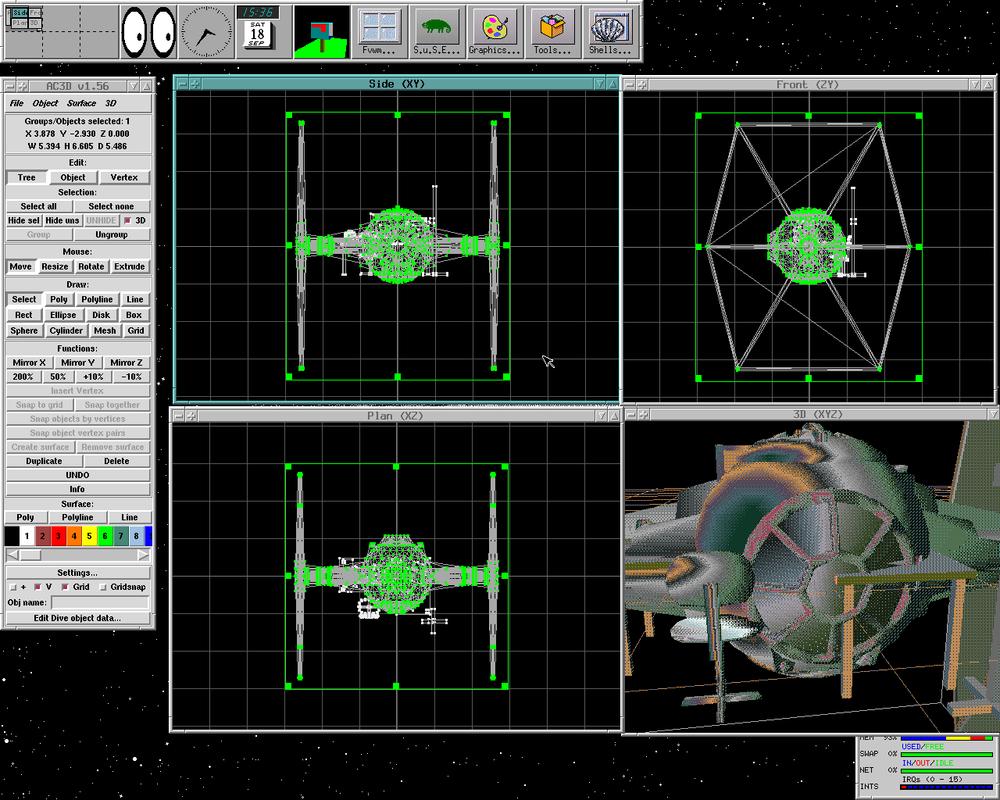Click the analog clock in the top bar
Viewport: 1000px width, 800px height.
(x=206, y=32)
